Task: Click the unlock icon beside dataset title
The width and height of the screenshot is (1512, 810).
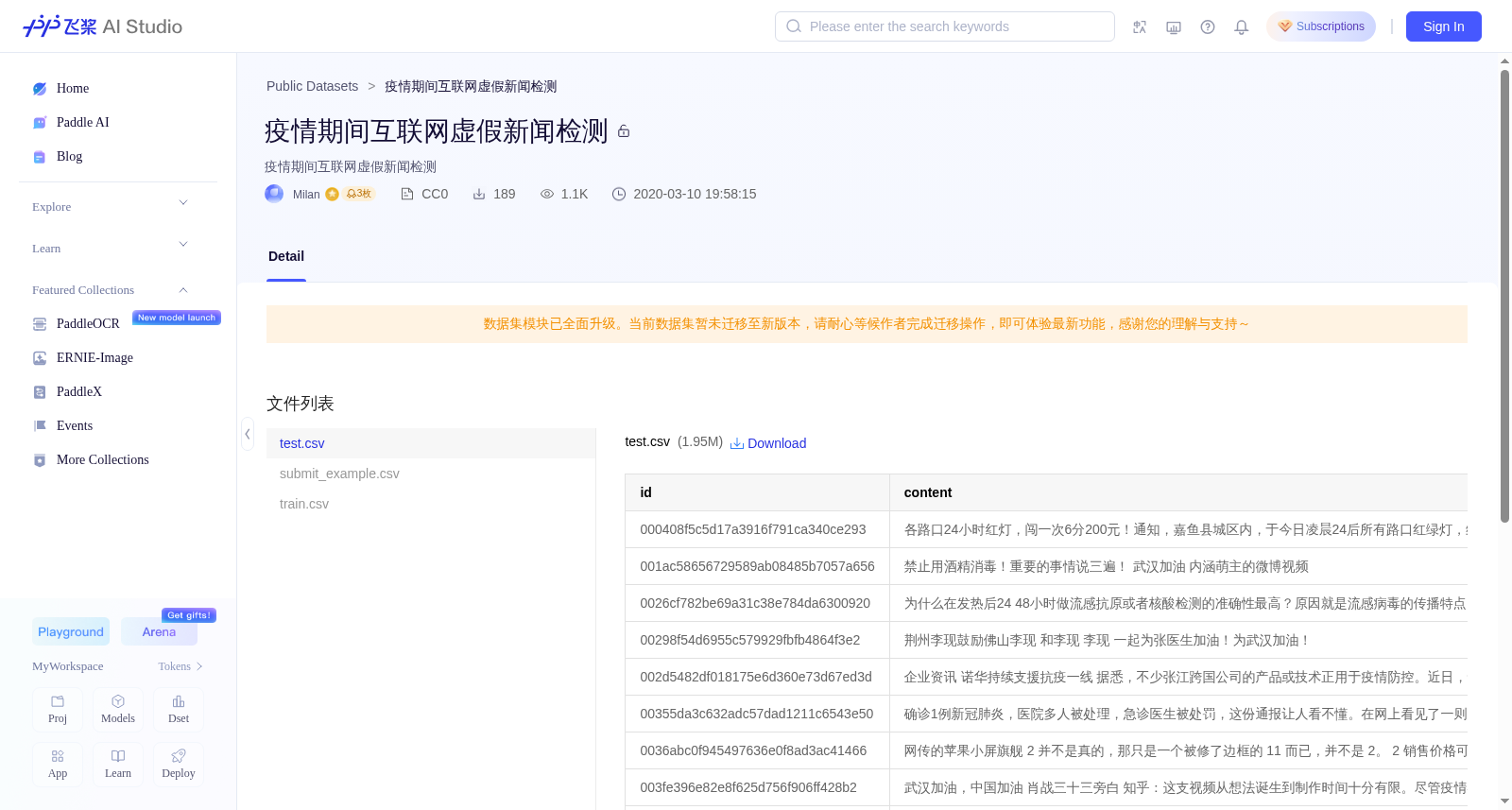Action: (x=624, y=131)
